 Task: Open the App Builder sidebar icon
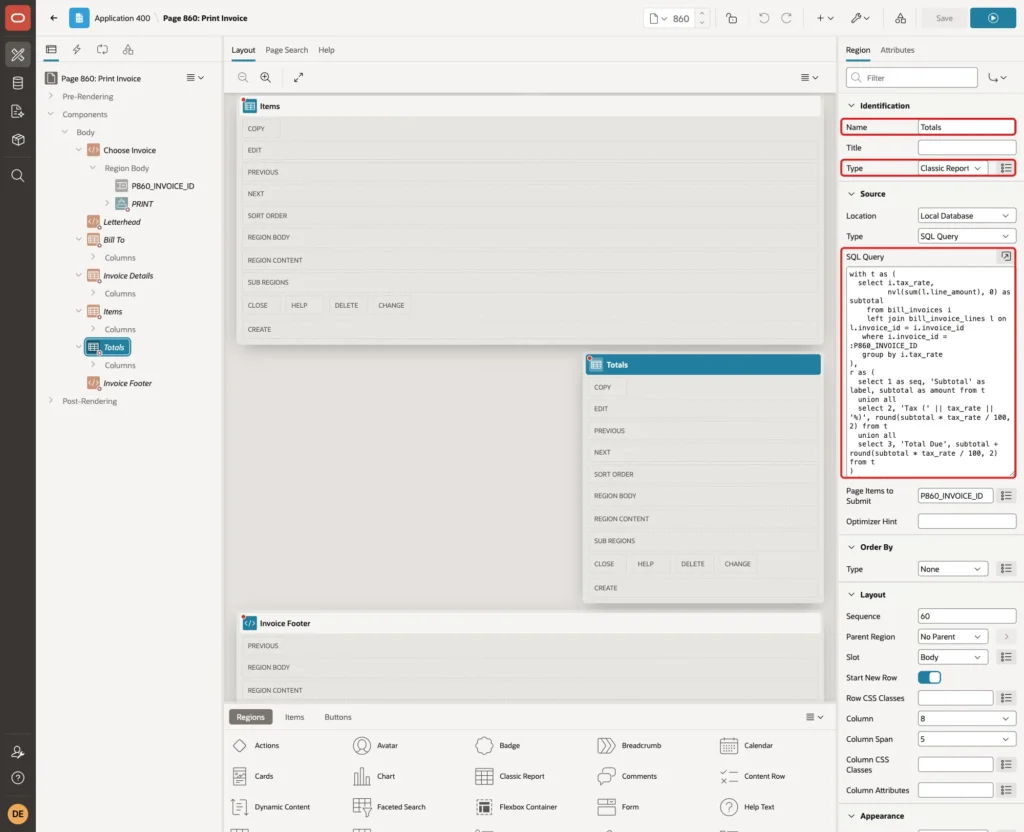point(18,55)
